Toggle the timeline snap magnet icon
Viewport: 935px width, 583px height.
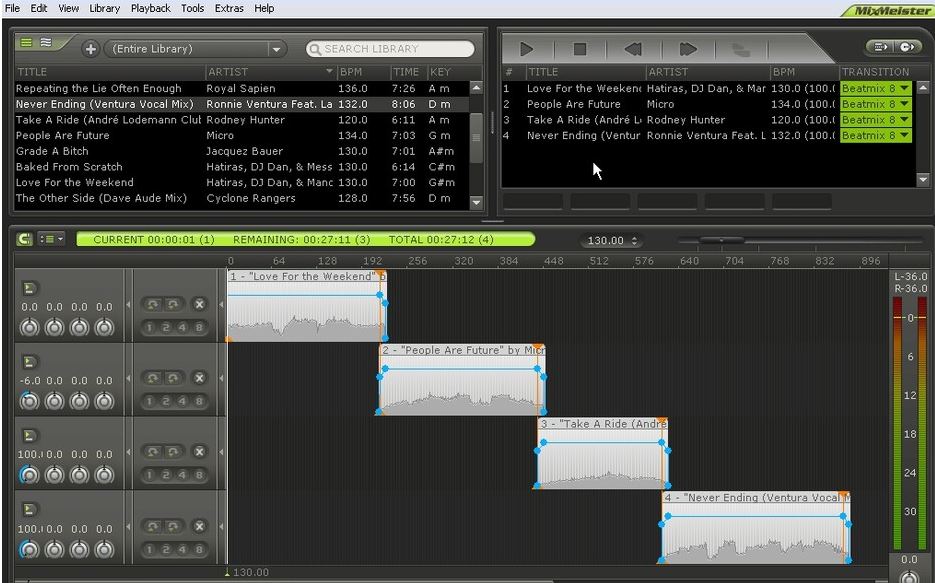(24, 240)
